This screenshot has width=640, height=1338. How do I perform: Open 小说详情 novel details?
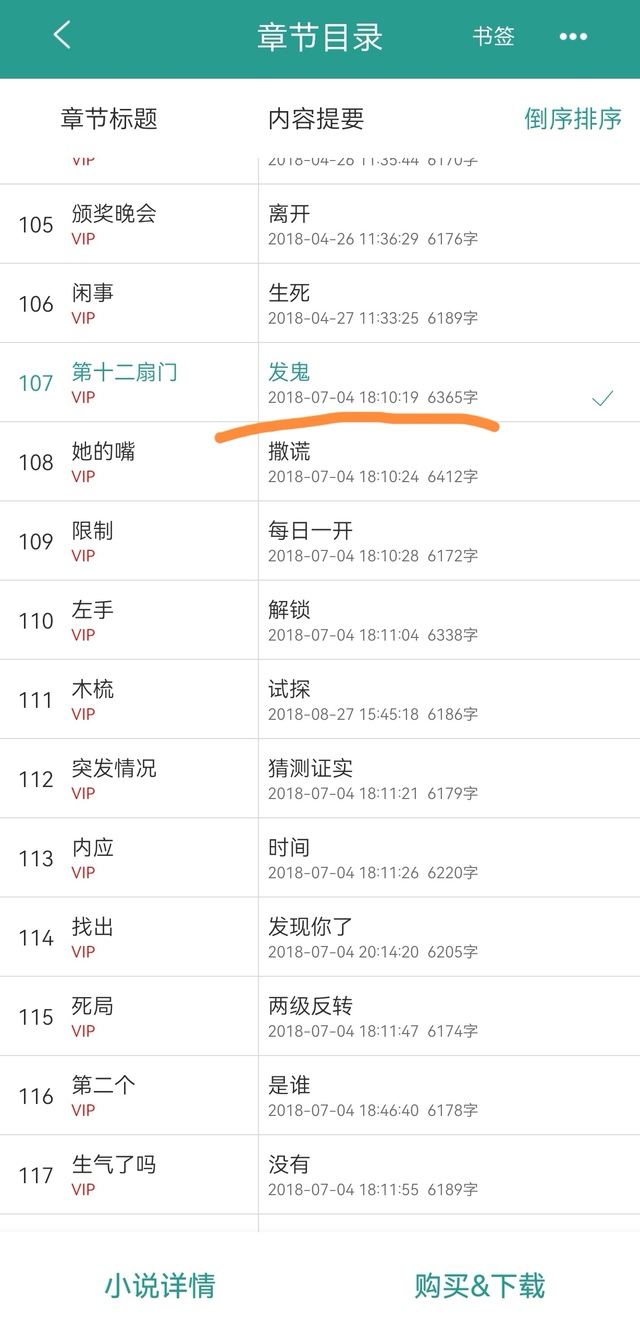coord(160,1285)
